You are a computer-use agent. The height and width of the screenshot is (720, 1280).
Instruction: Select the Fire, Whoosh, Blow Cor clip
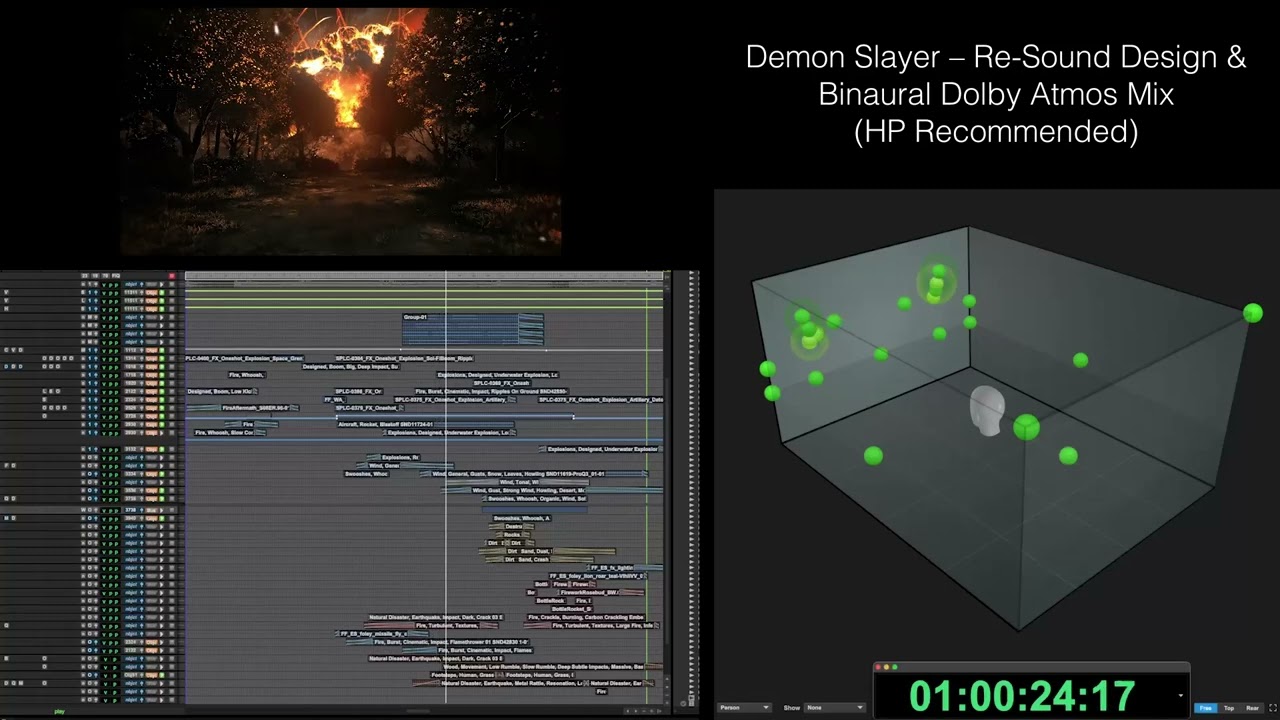click(x=230, y=433)
